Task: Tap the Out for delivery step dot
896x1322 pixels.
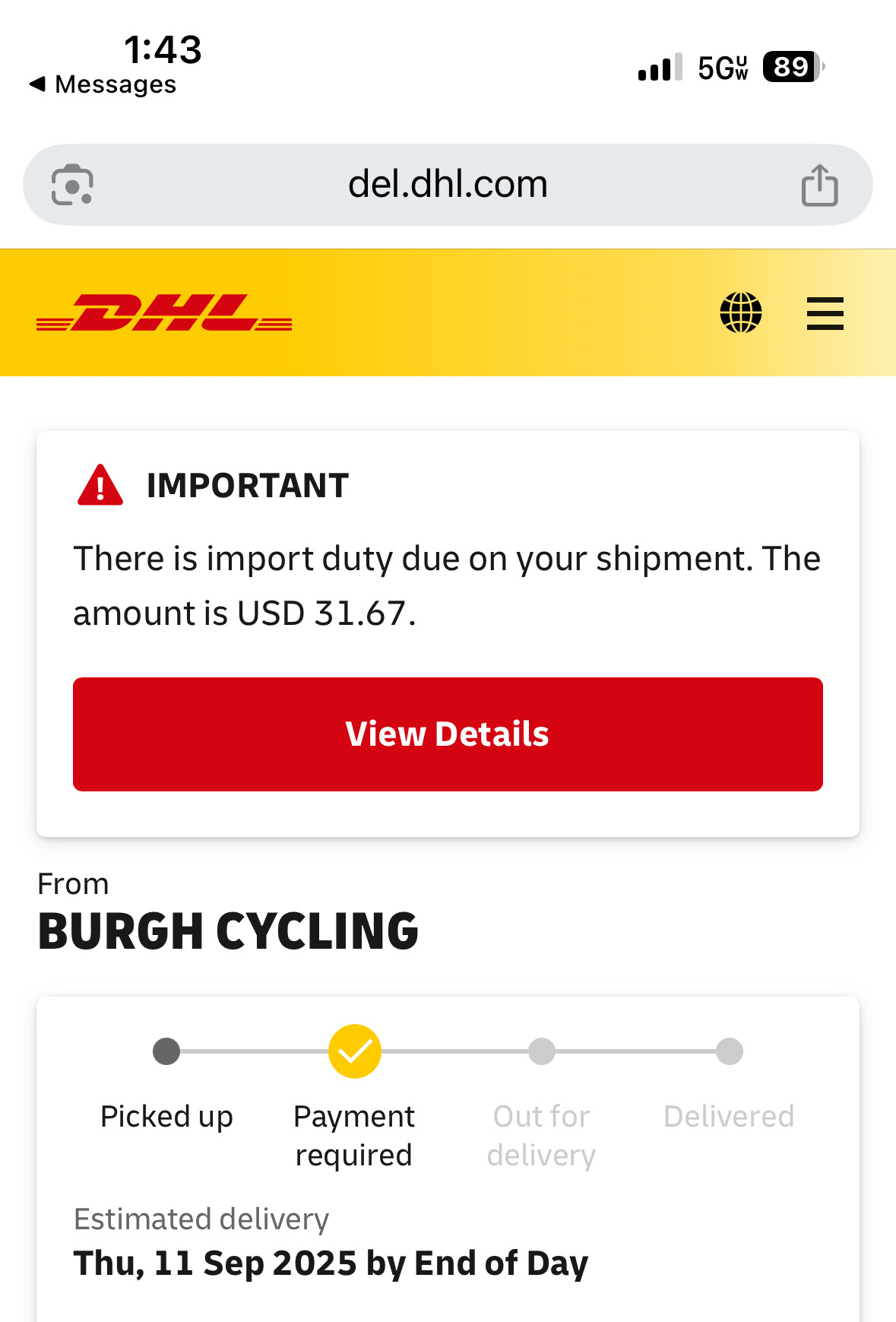Action: pos(542,1051)
